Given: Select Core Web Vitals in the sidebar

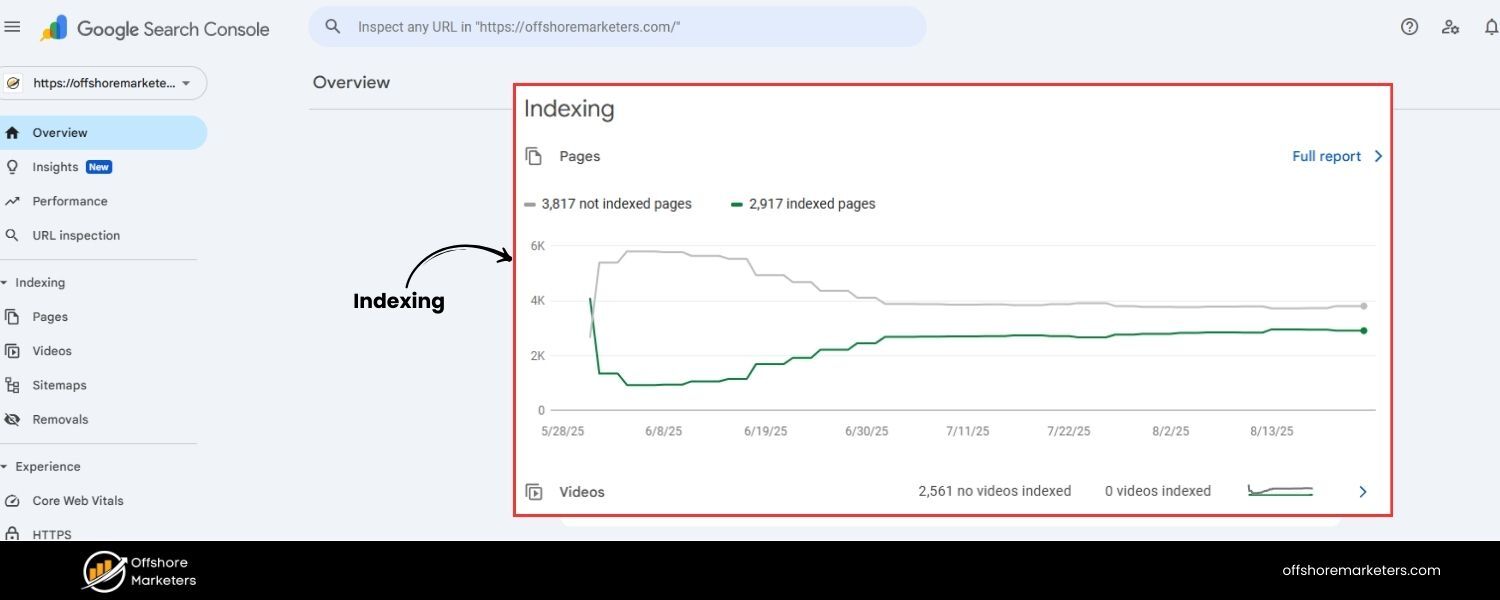Looking at the screenshot, I should pos(77,500).
